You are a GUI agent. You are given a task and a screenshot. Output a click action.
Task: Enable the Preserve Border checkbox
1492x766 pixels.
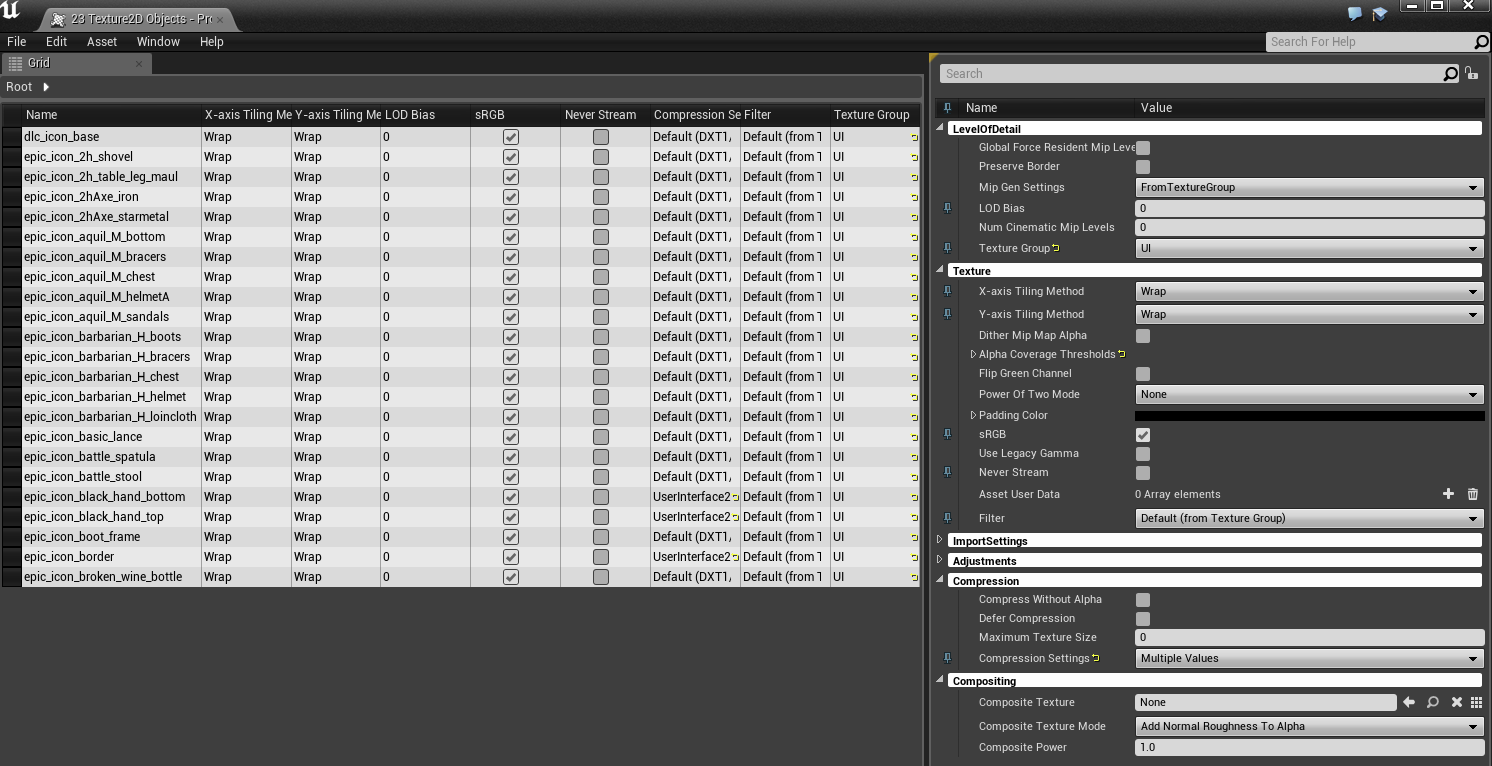[1143, 167]
